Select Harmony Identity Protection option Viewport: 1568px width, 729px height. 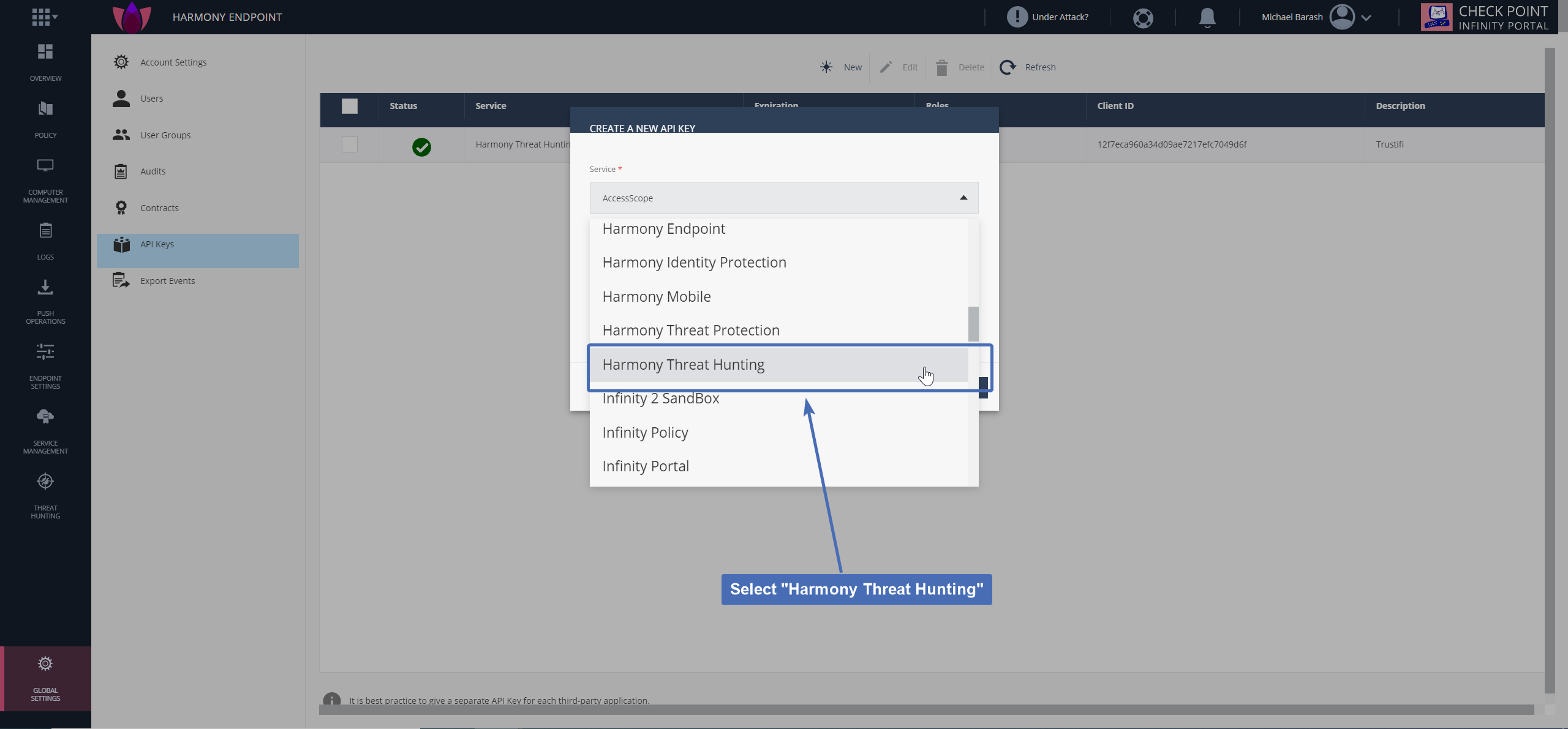tap(778, 263)
